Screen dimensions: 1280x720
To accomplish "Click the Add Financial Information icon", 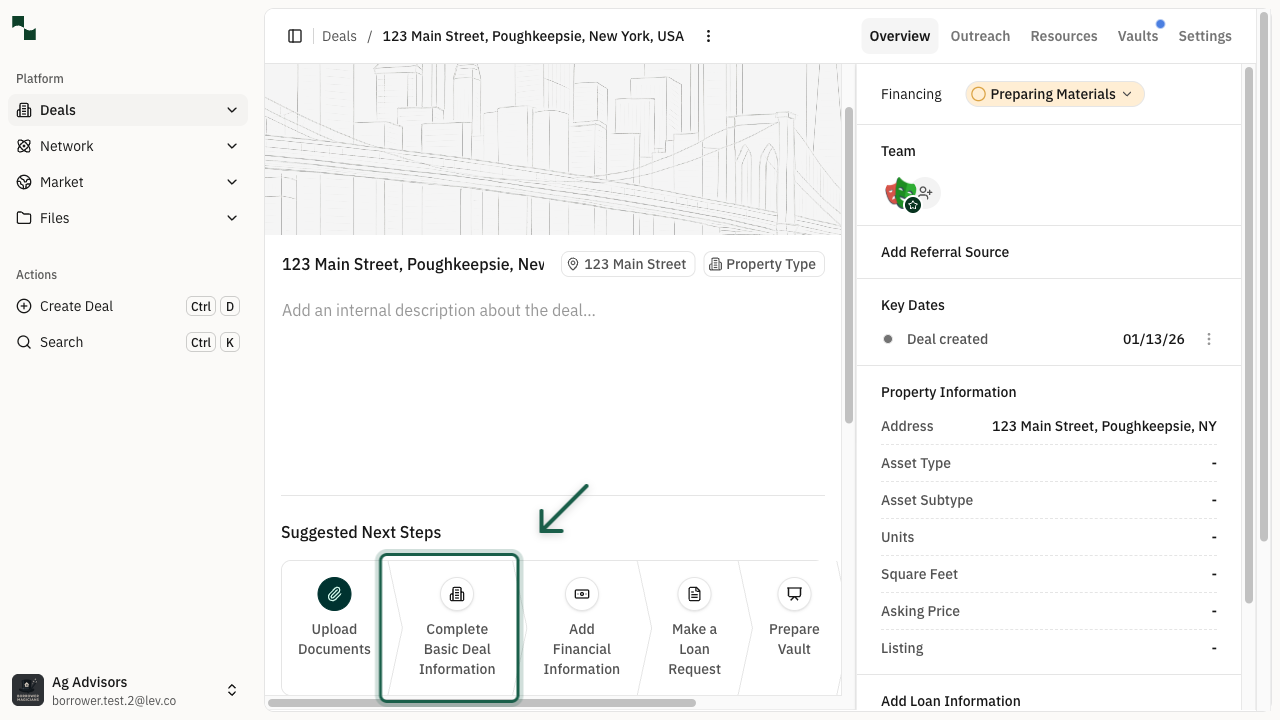I will (x=581, y=594).
